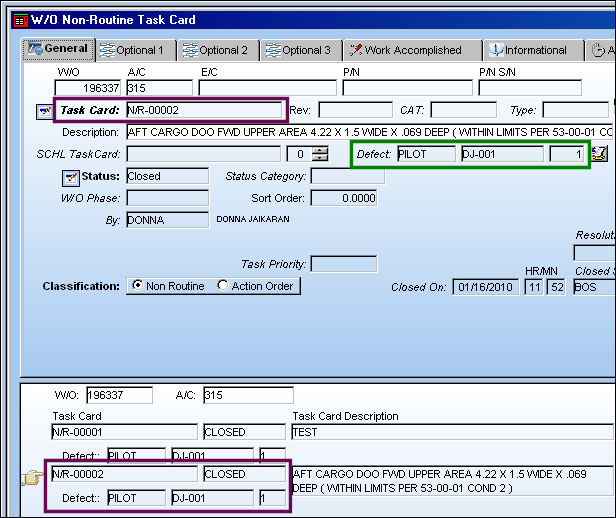Select task card row N/R-00001
This screenshot has width=616, height=518.
[x=125, y=432]
